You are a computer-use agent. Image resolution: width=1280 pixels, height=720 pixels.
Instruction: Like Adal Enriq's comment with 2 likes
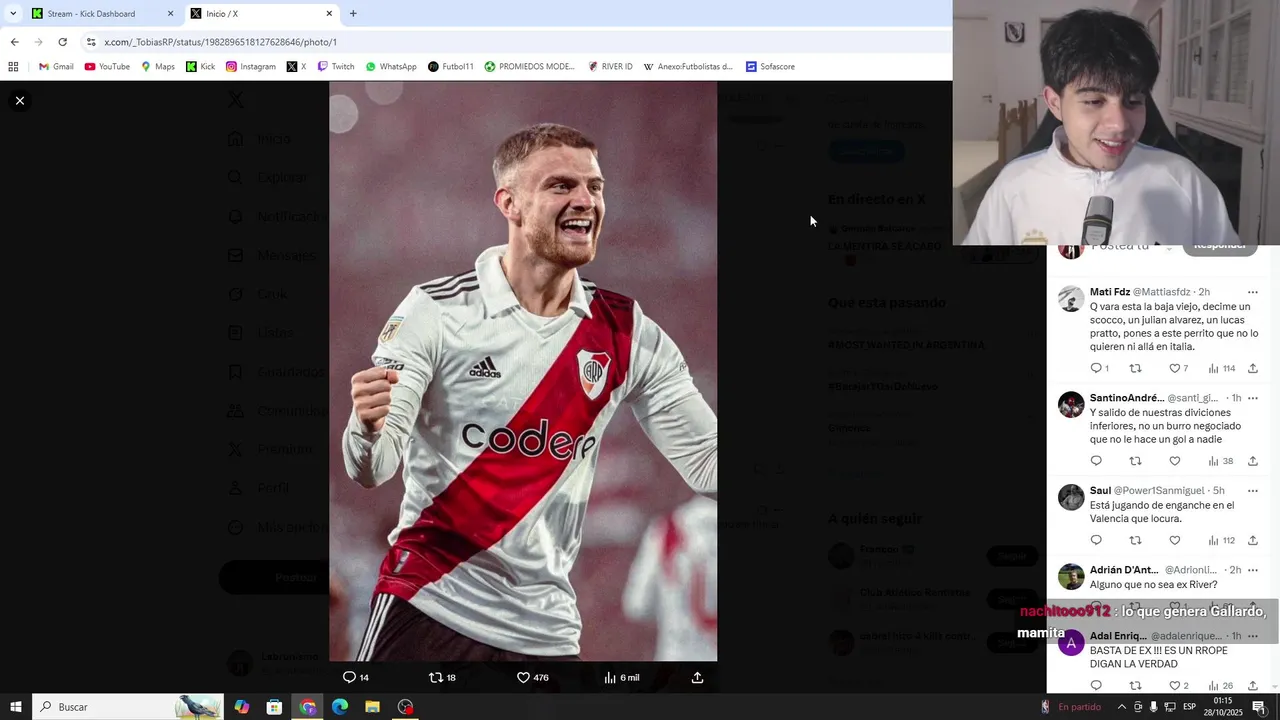[1178, 686]
